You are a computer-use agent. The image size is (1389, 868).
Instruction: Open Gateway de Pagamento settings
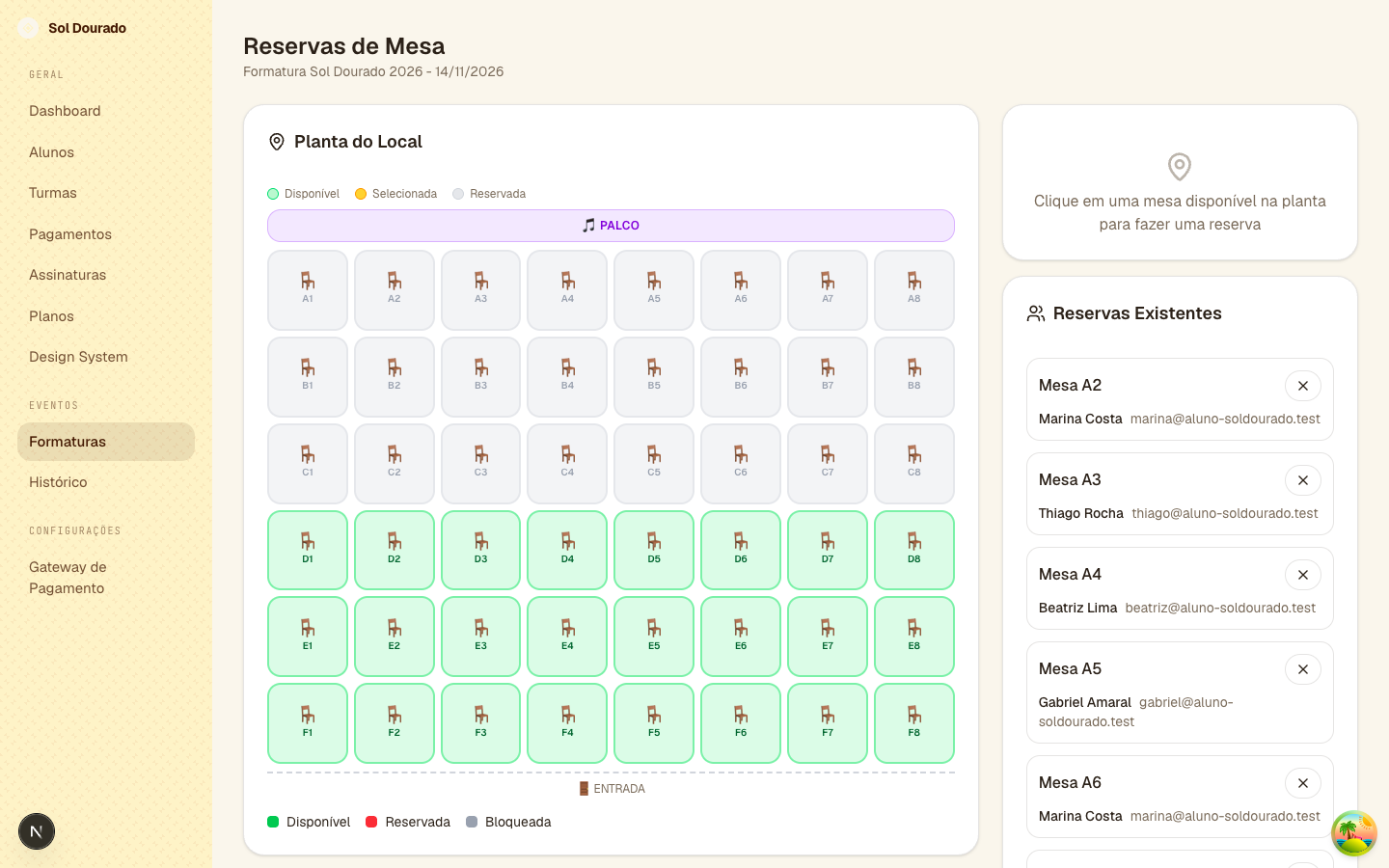pyautogui.click(x=106, y=578)
